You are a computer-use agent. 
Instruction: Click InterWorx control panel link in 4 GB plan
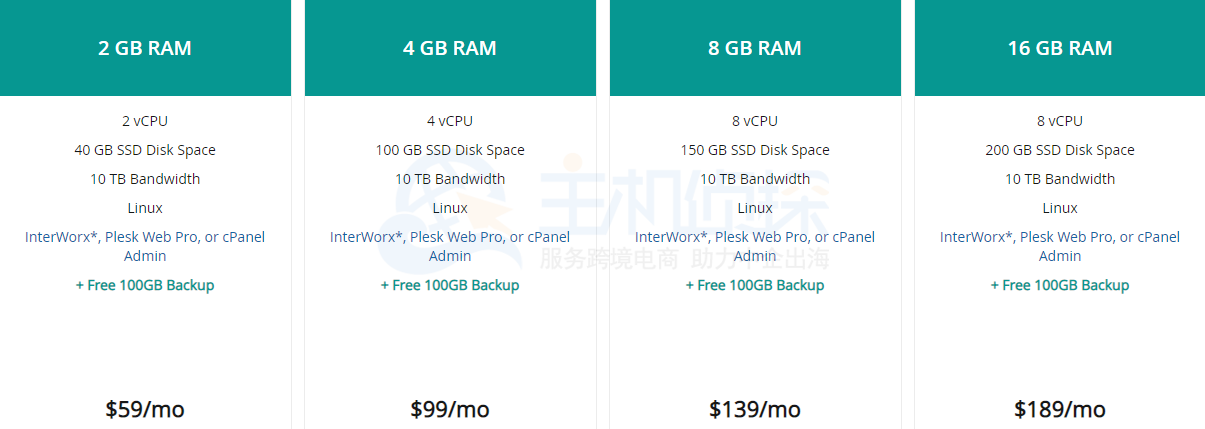coord(364,237)
